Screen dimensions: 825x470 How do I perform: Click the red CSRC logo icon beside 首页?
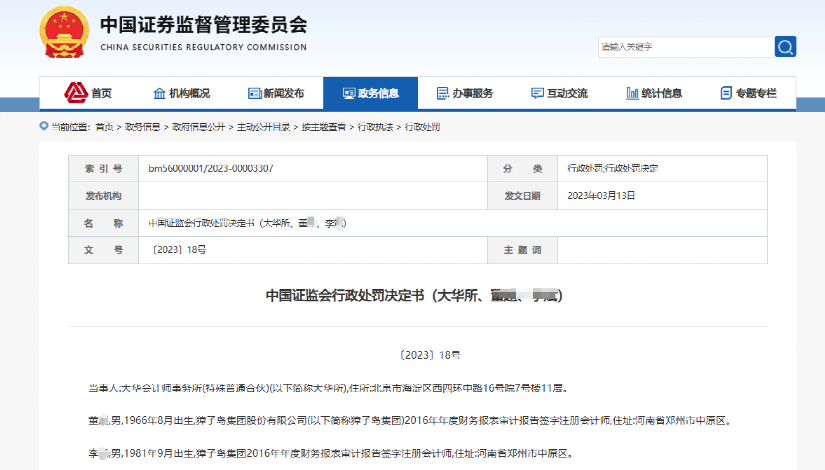(x=76, y=93)
